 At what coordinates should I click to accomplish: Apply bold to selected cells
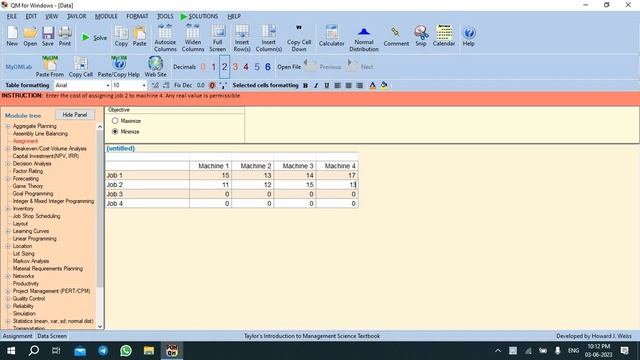[x=305, y=85]
